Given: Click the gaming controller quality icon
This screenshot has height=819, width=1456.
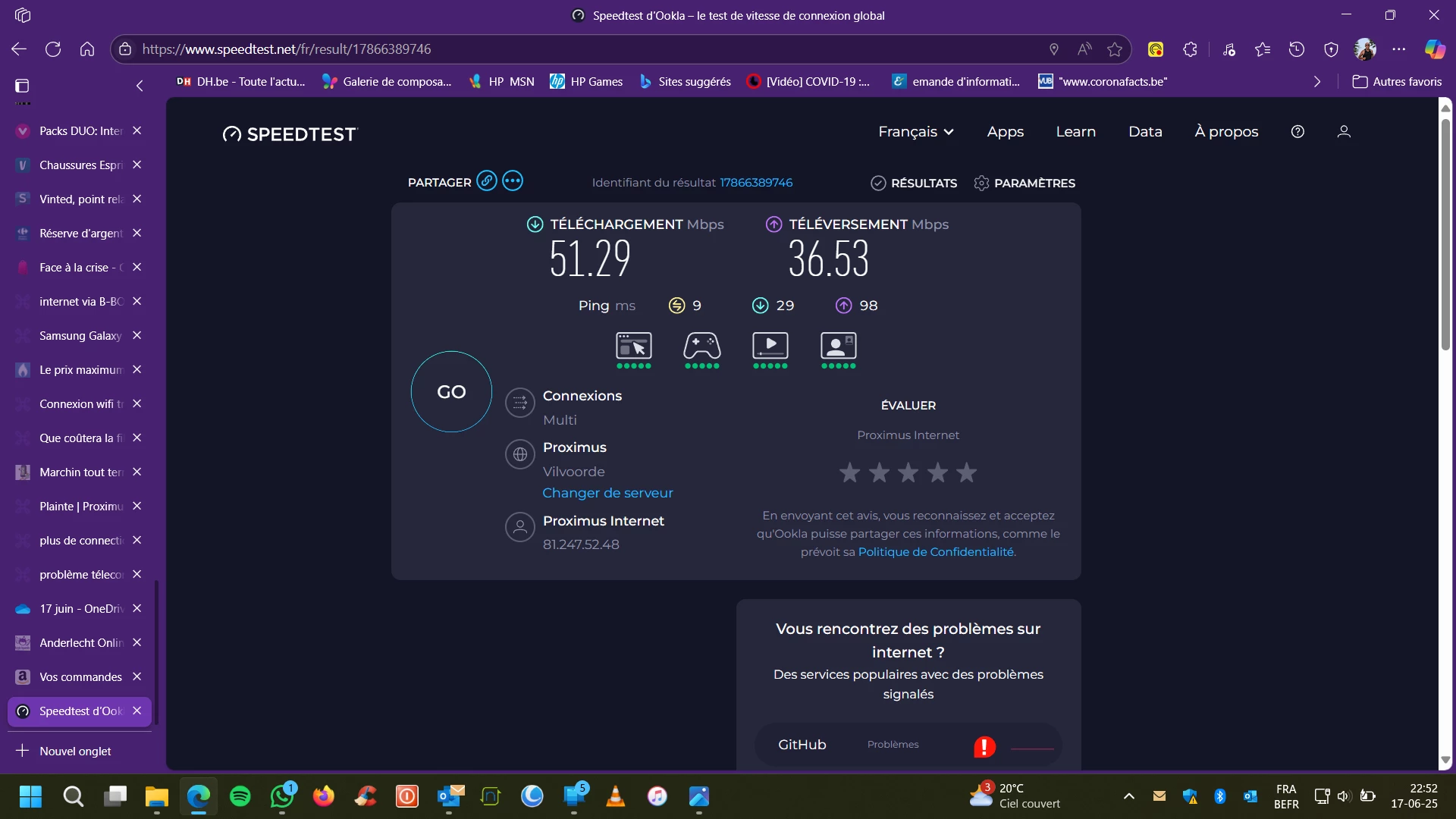Looking at the screenshot, I should pyautogui.click(x=701, y=347).
